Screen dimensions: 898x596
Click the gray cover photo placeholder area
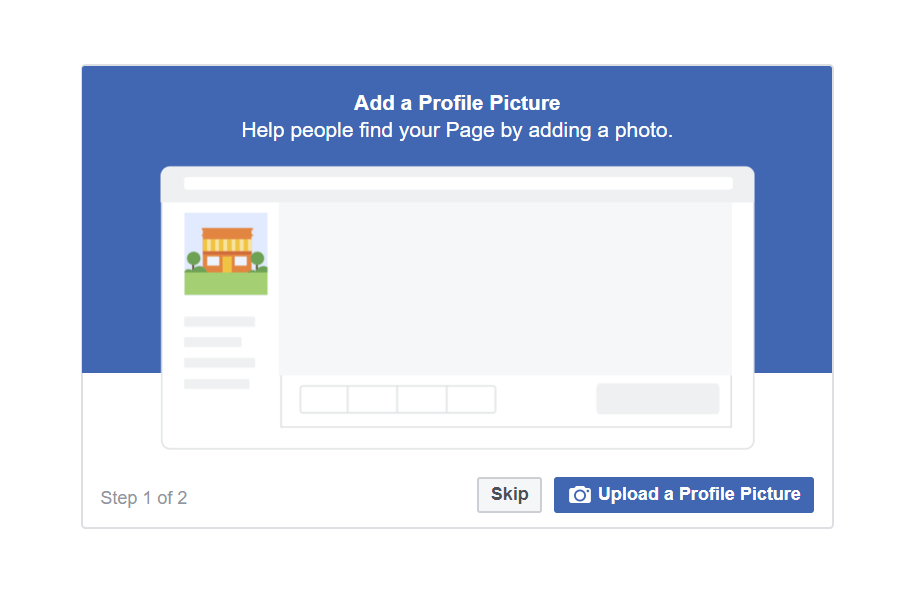tap(506, 289)
